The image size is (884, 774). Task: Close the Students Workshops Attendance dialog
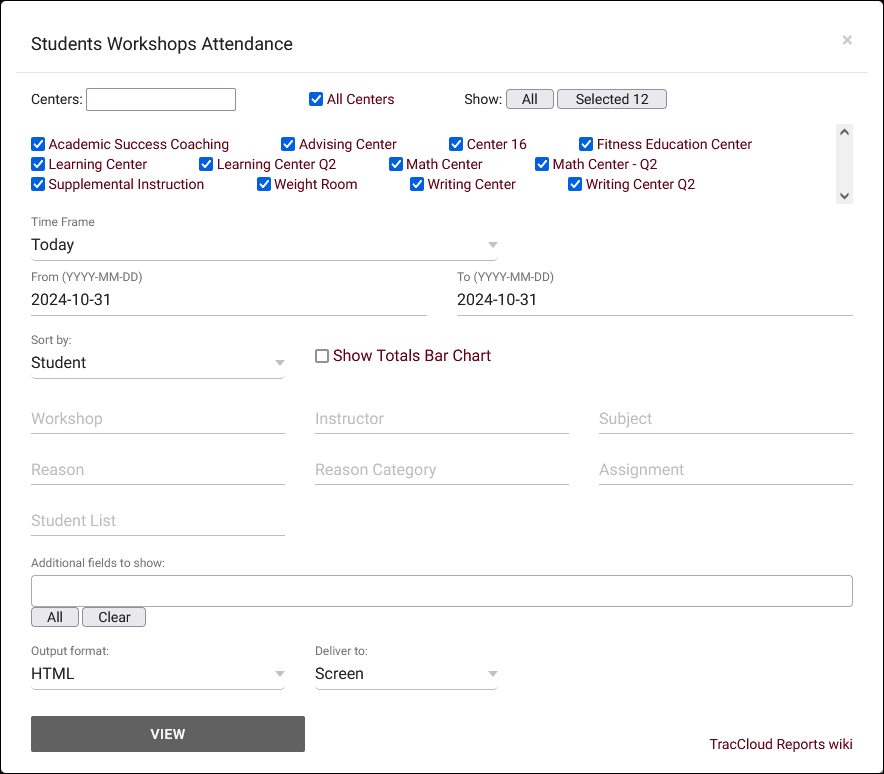(847, 40)
